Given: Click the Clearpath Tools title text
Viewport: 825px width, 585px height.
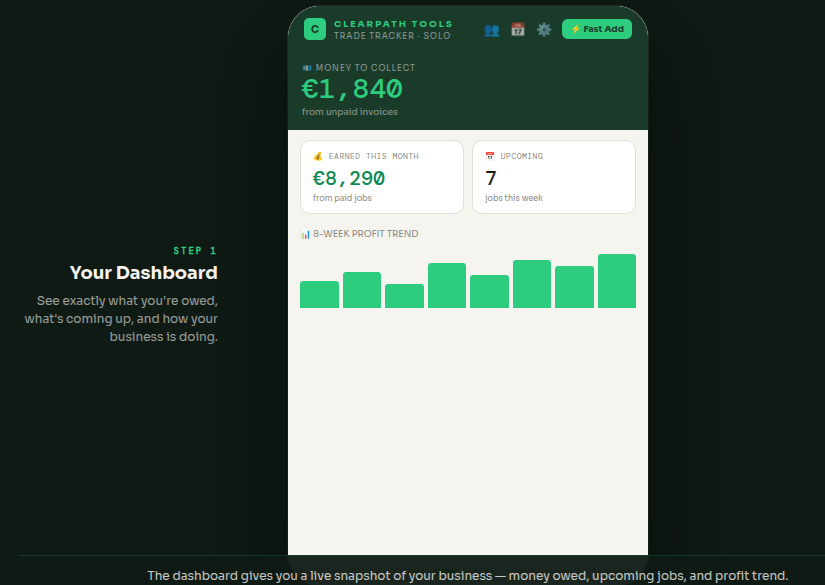Looking at the screenshot, I should pos(393,24).
